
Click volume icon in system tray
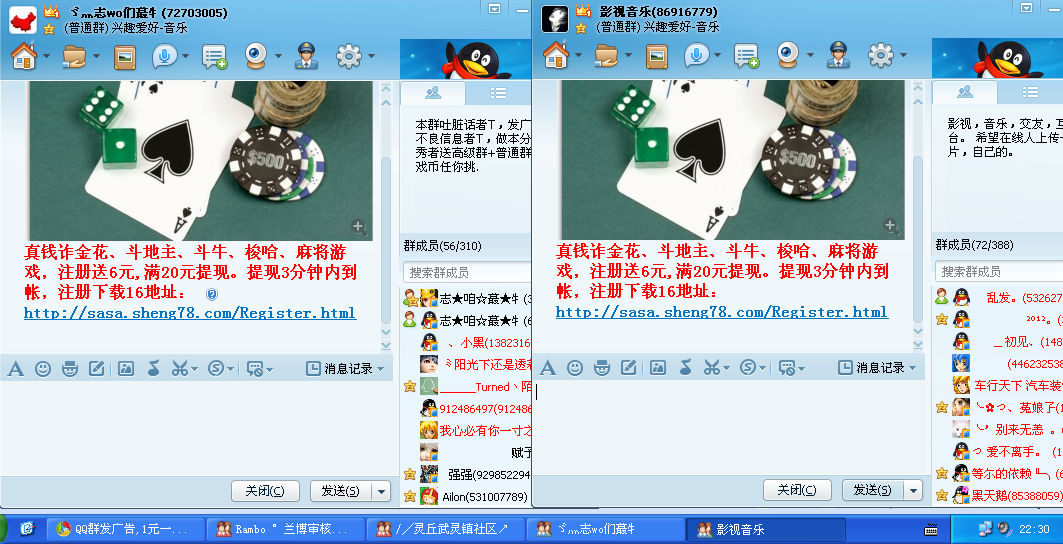point(1003,529)
